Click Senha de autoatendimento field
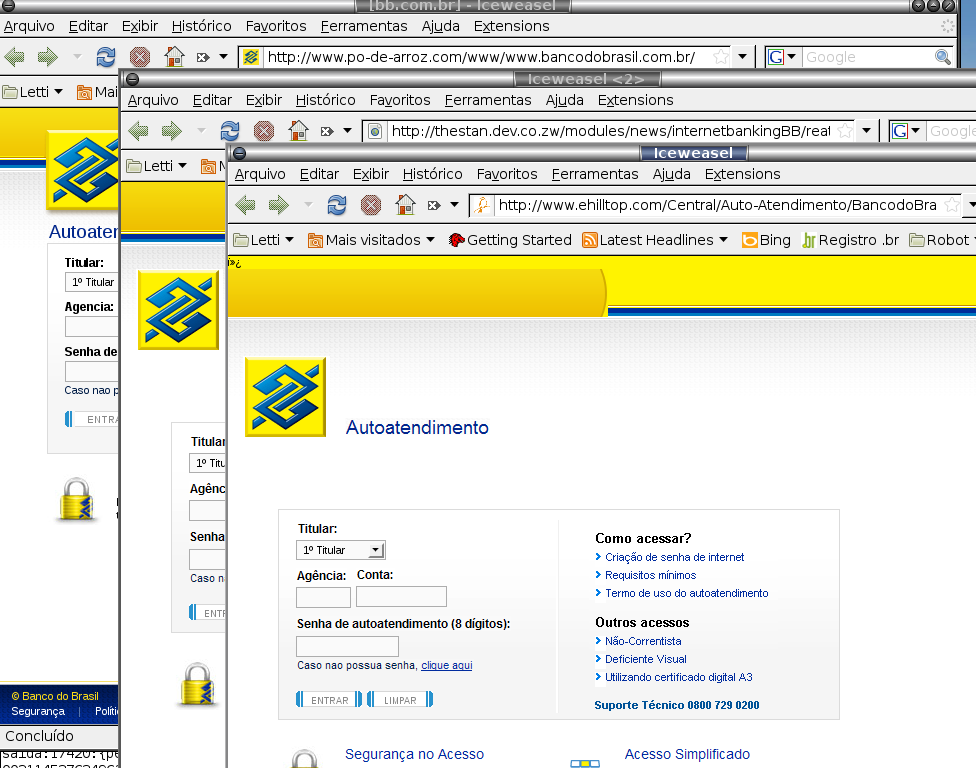976x768 pixels. pos(347,646)
